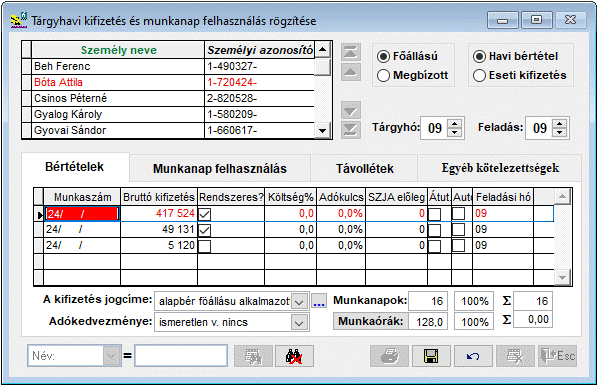
Task: Click the 49 131 Bruttó kifizetés cell
Action: click(159, 230)
